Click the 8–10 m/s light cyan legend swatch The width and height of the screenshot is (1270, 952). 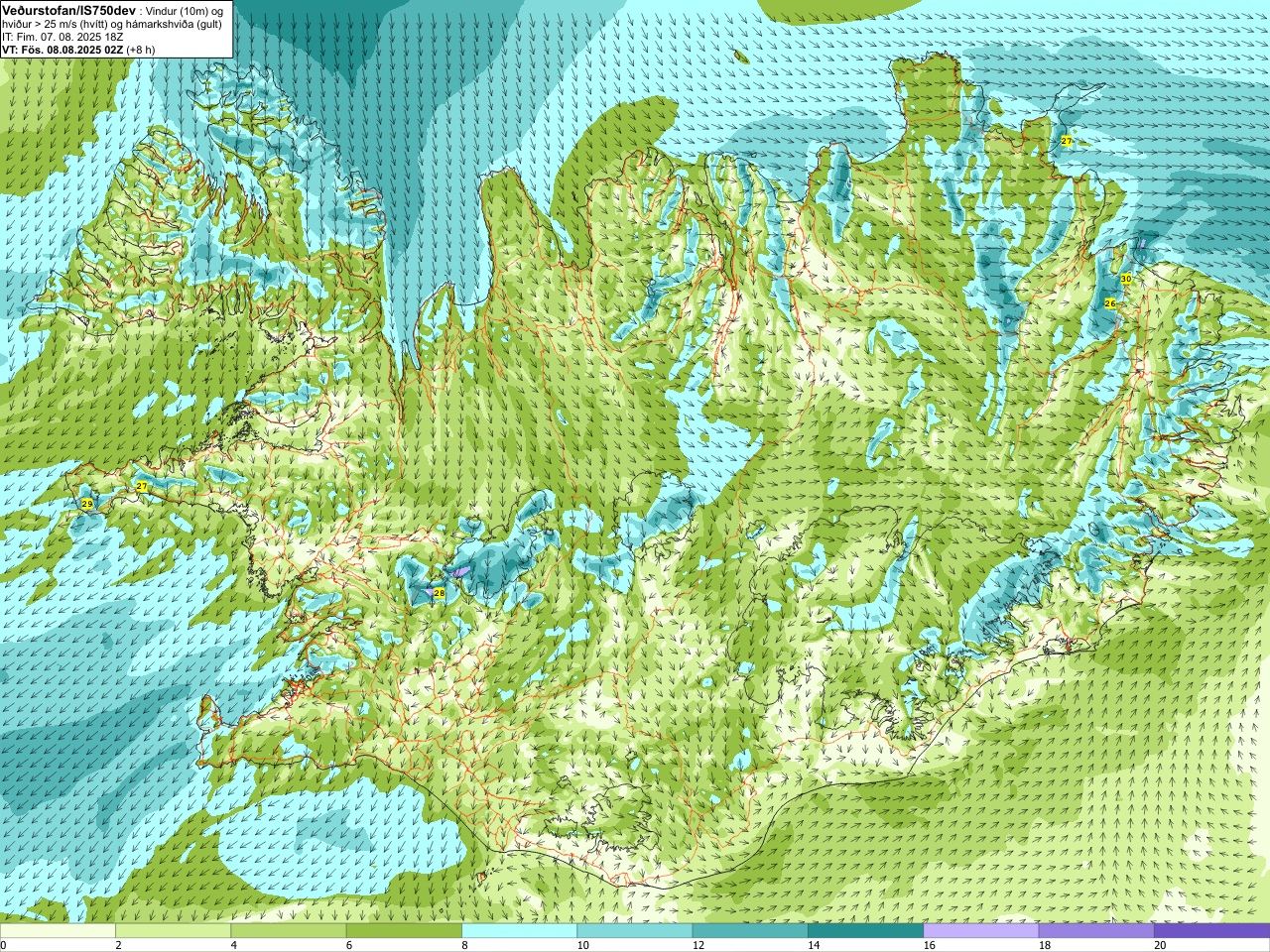click(519, 931)
